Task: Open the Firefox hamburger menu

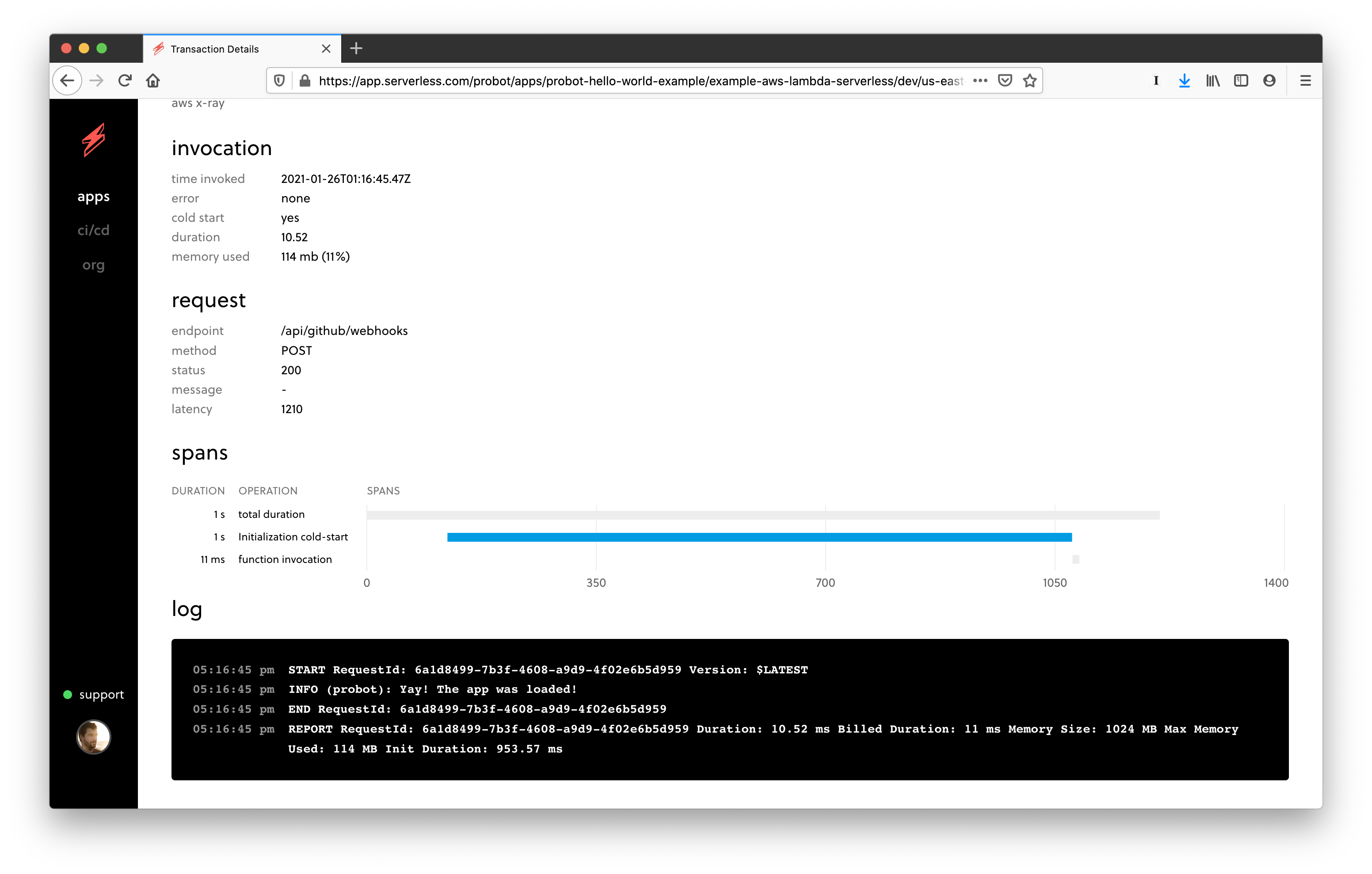Action: pos(1305,80)
